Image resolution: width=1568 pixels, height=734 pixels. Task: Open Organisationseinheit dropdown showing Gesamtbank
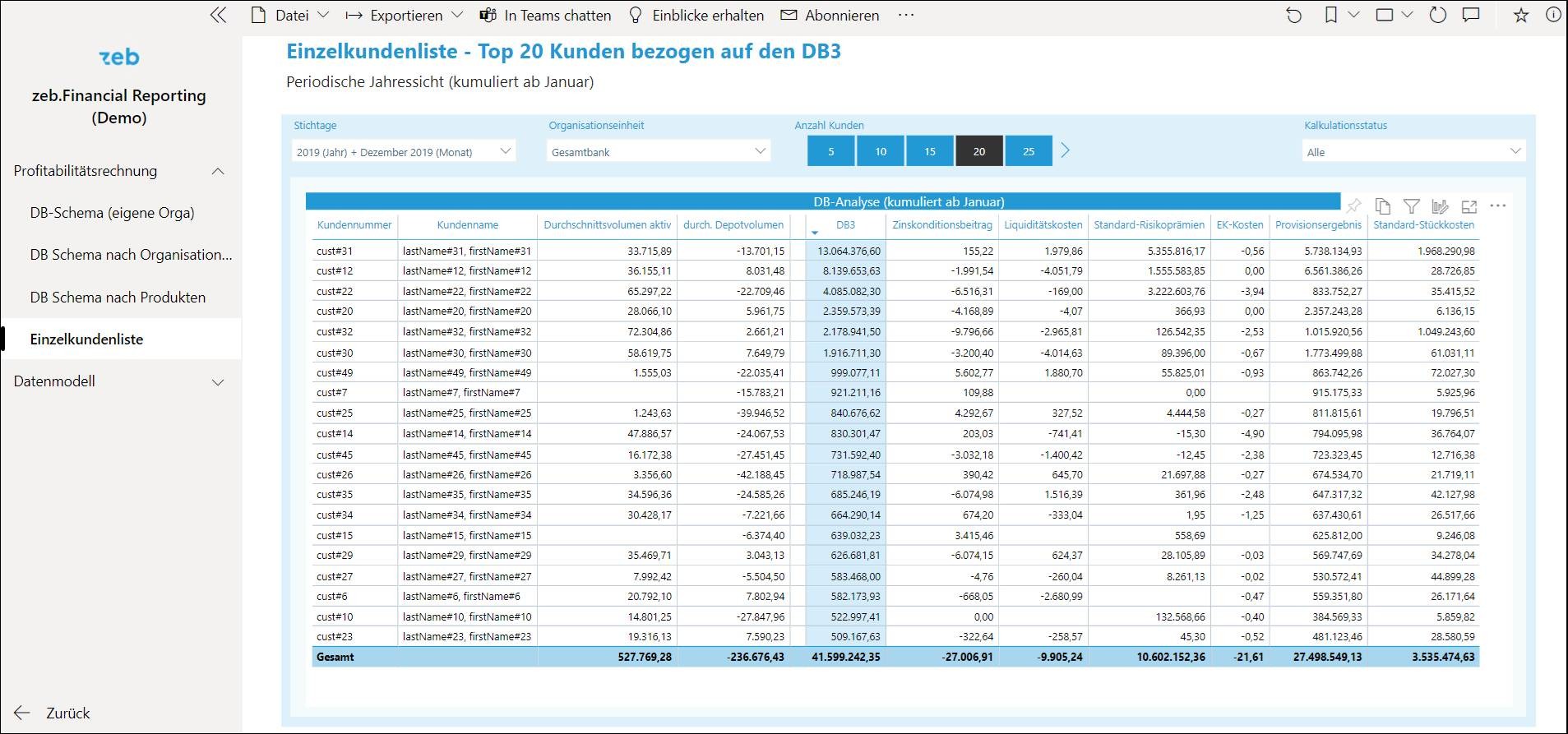click(659, 152)
